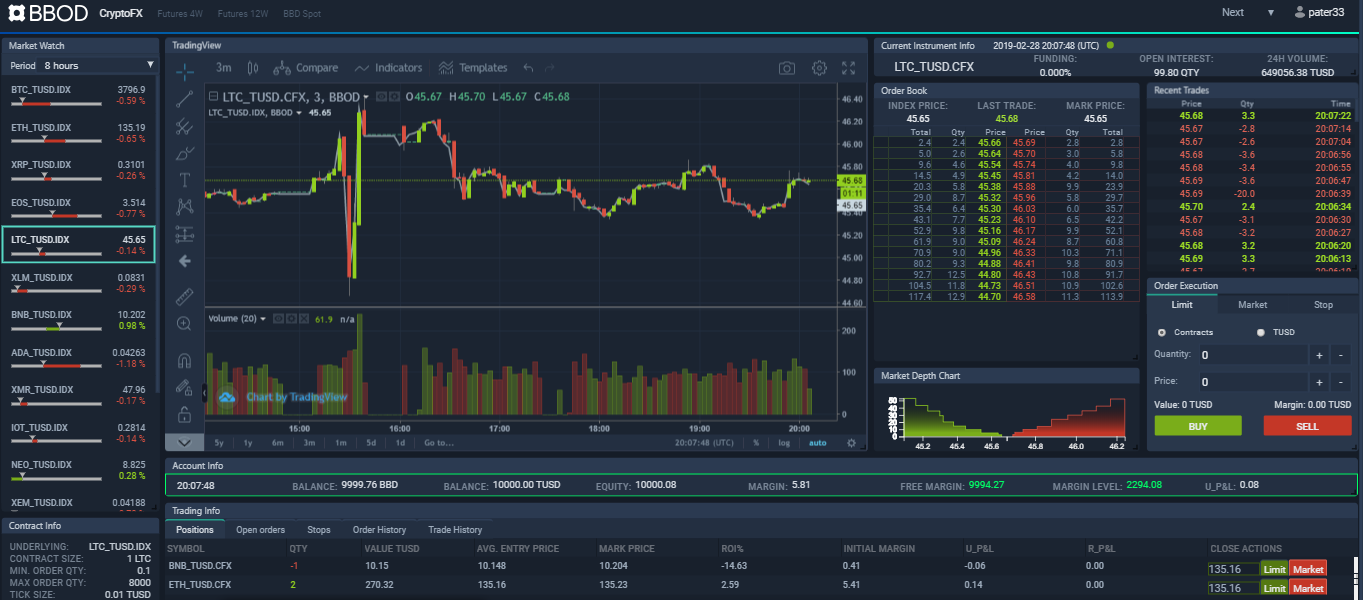Open the prediction and measurement tools
1363x600 pixels.
tap(185, 234)
